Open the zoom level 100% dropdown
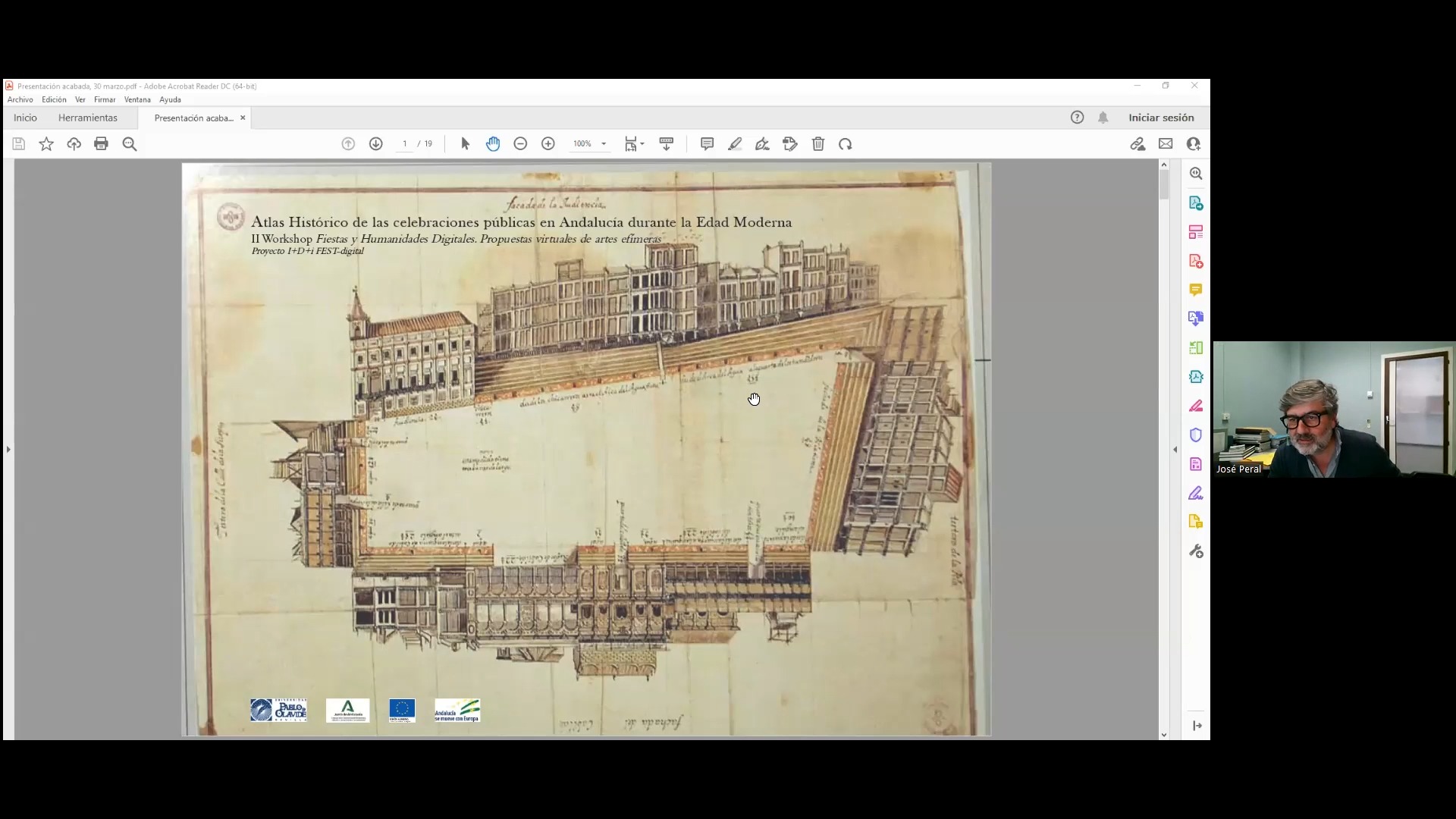This screenshot has width=1456, height=819. (x=590, y=144)
